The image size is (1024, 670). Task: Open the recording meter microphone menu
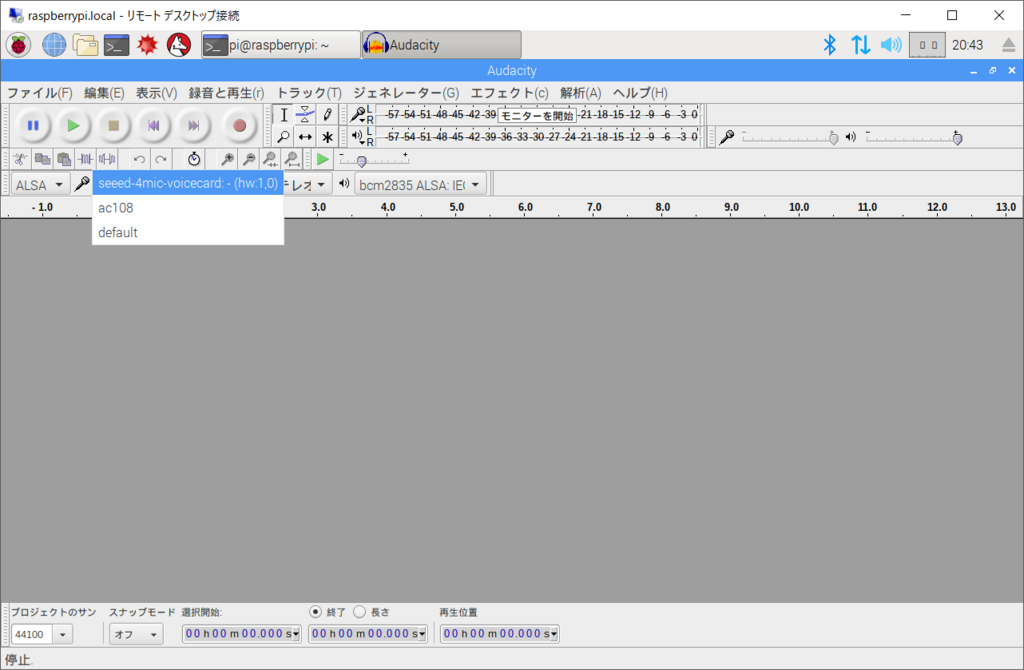click(x=358, y=115)
